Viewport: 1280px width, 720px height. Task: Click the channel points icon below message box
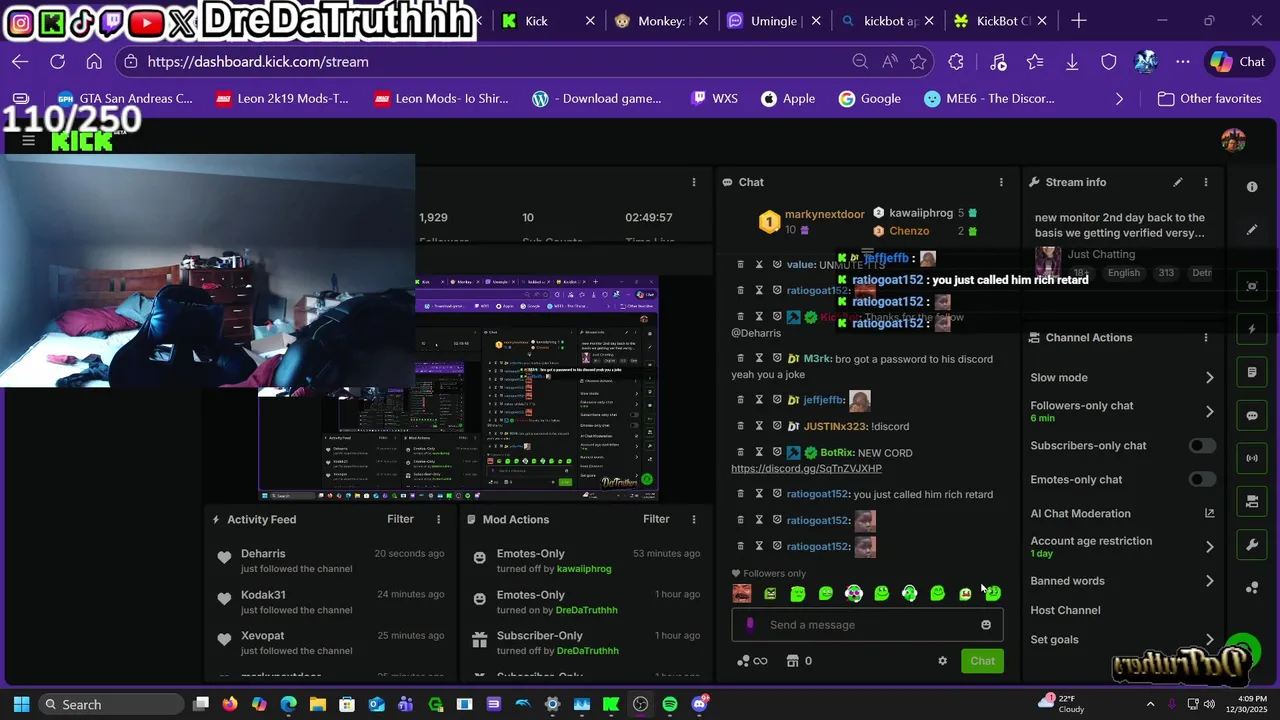(x=751, y=661)
